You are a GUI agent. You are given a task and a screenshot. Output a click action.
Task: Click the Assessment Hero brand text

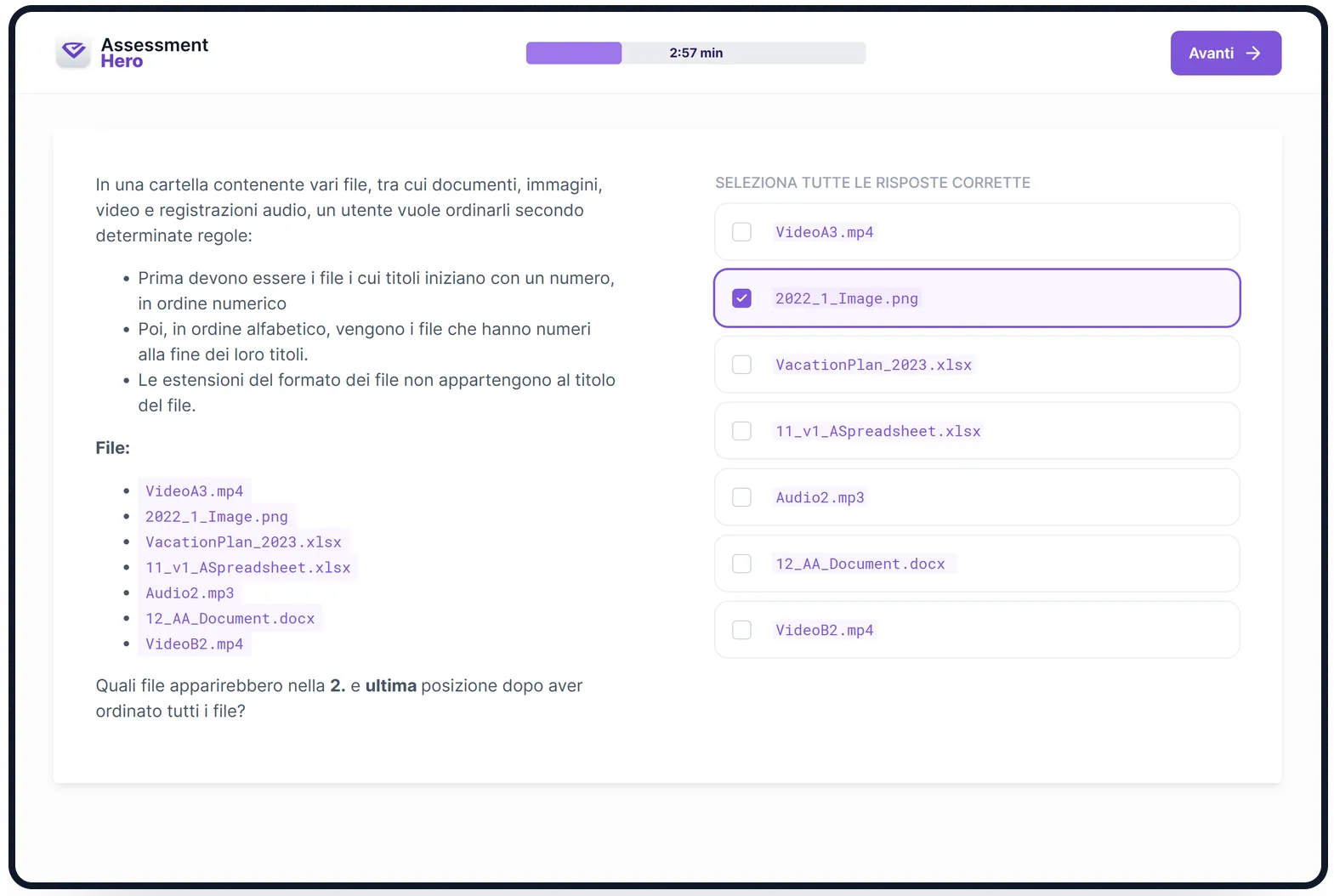pos(154,53)
